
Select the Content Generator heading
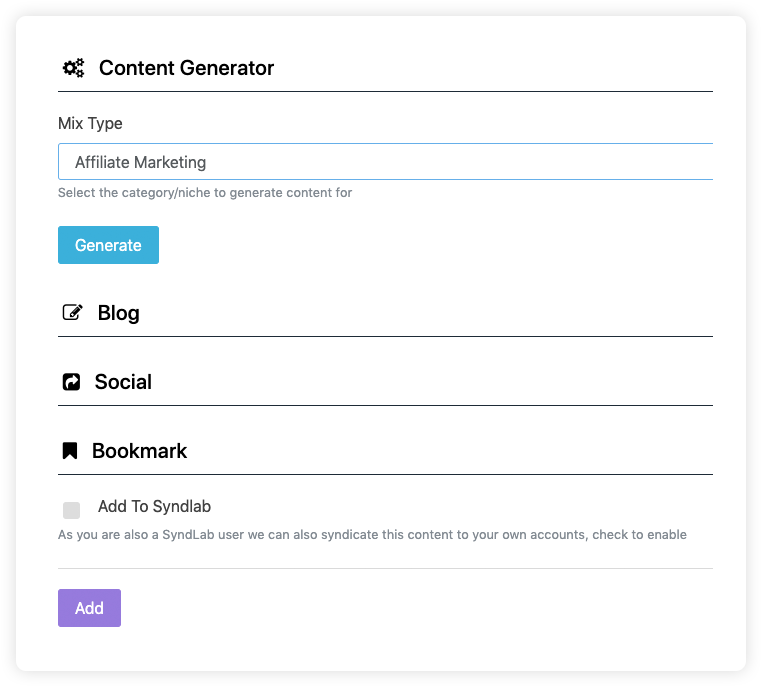[187, 68]
